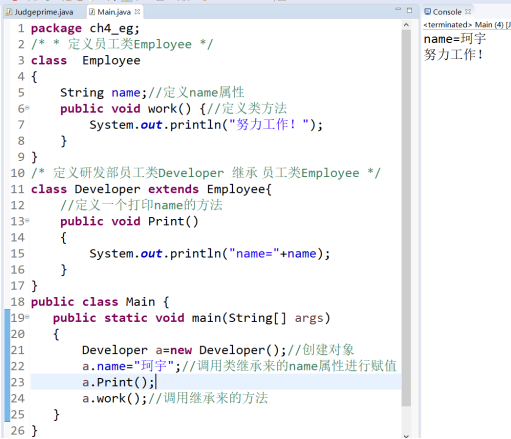Open the Console view tab
Viewport: 511px width, 439px height.
click(447, 12)
